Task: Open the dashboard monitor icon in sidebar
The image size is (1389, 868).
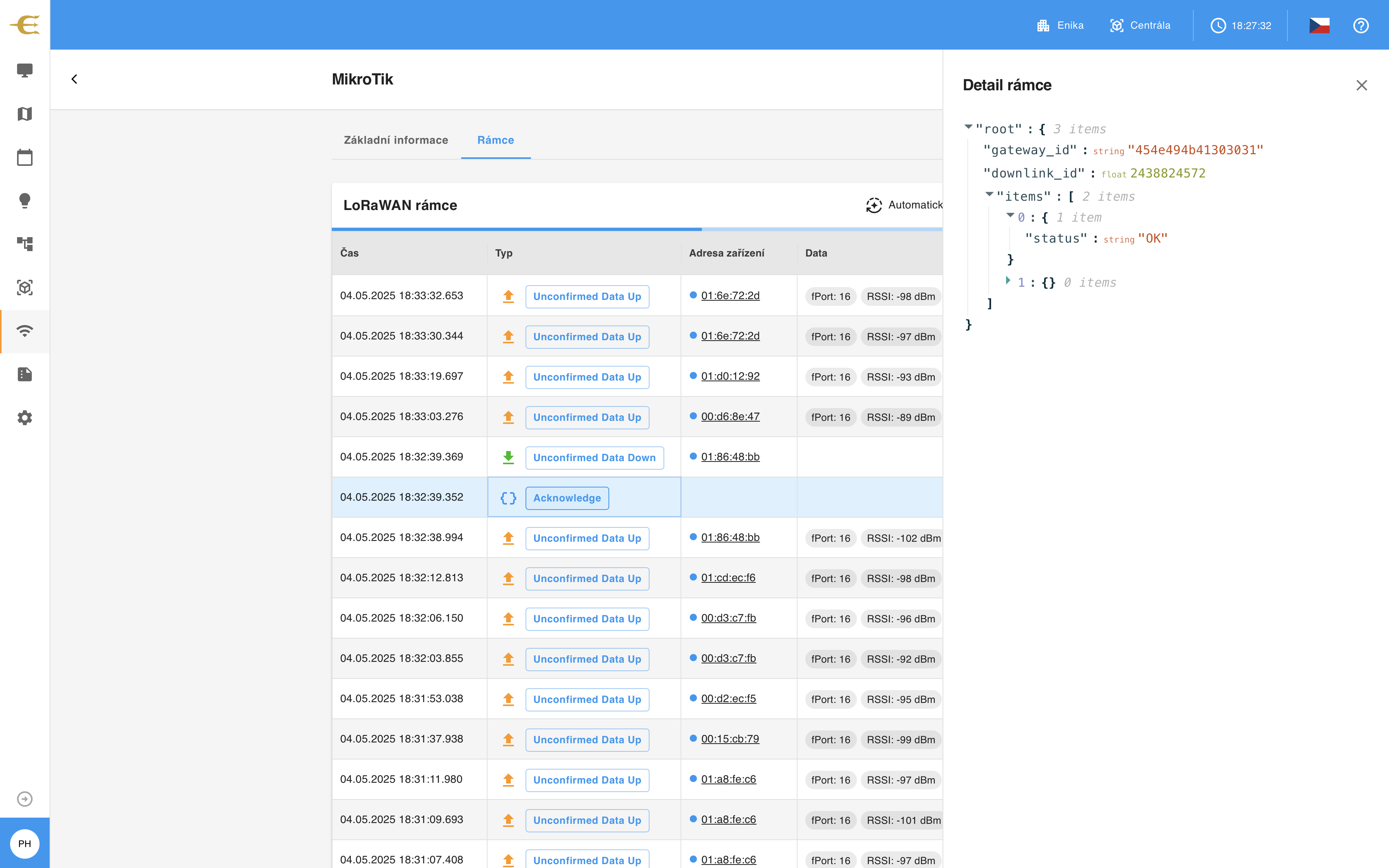Action: point(25,71)
